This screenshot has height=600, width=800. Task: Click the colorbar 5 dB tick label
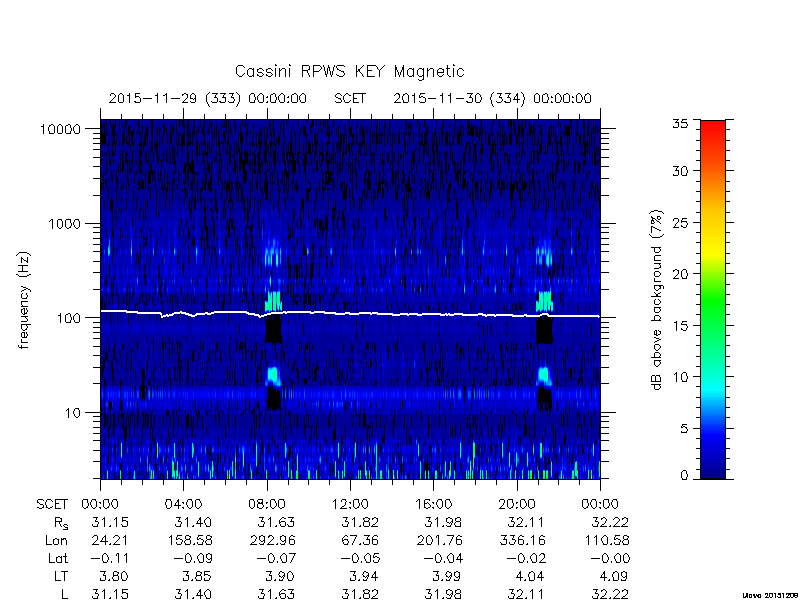pyautogui.click(x=684, y=429)
